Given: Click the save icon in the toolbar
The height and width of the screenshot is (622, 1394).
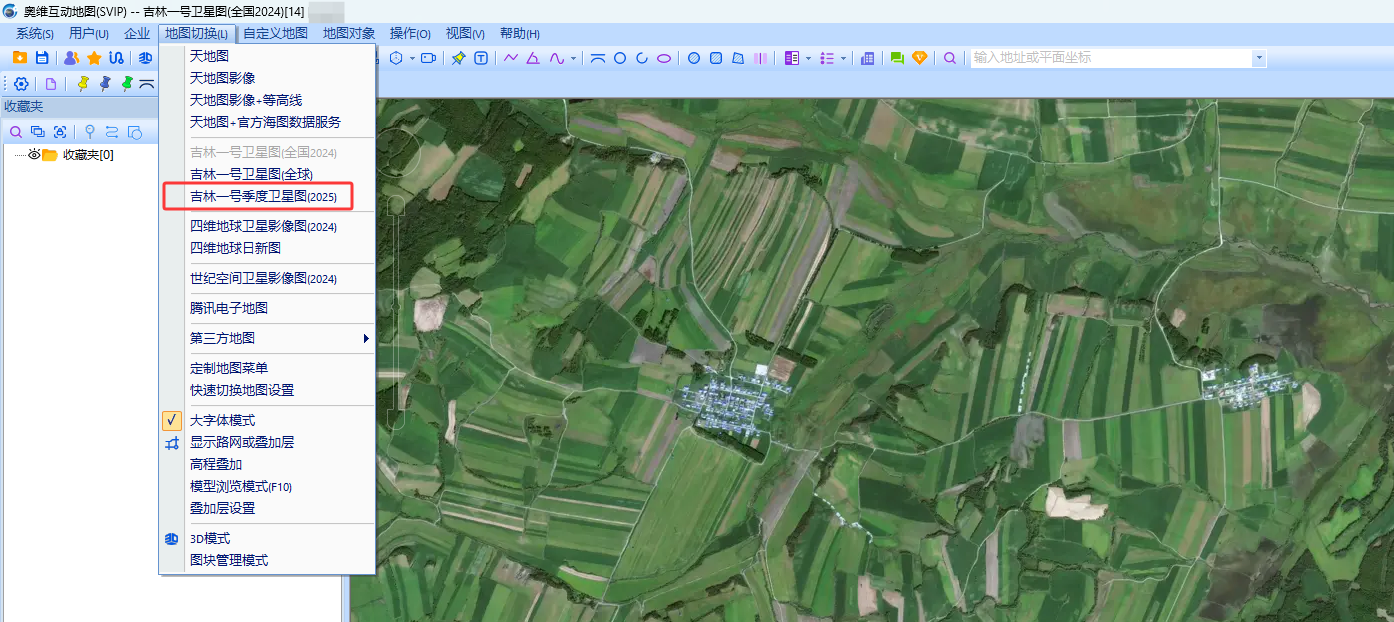Looking at the screenshot, I should pos(42,58).
